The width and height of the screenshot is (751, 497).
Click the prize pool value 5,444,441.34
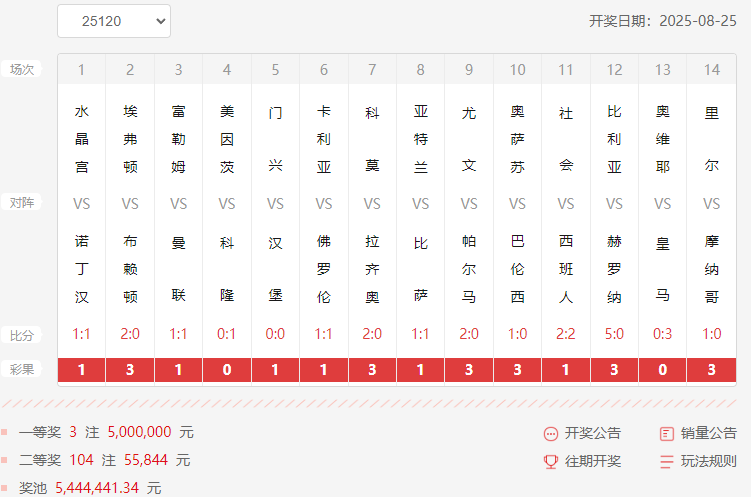[x=97, y=488]
